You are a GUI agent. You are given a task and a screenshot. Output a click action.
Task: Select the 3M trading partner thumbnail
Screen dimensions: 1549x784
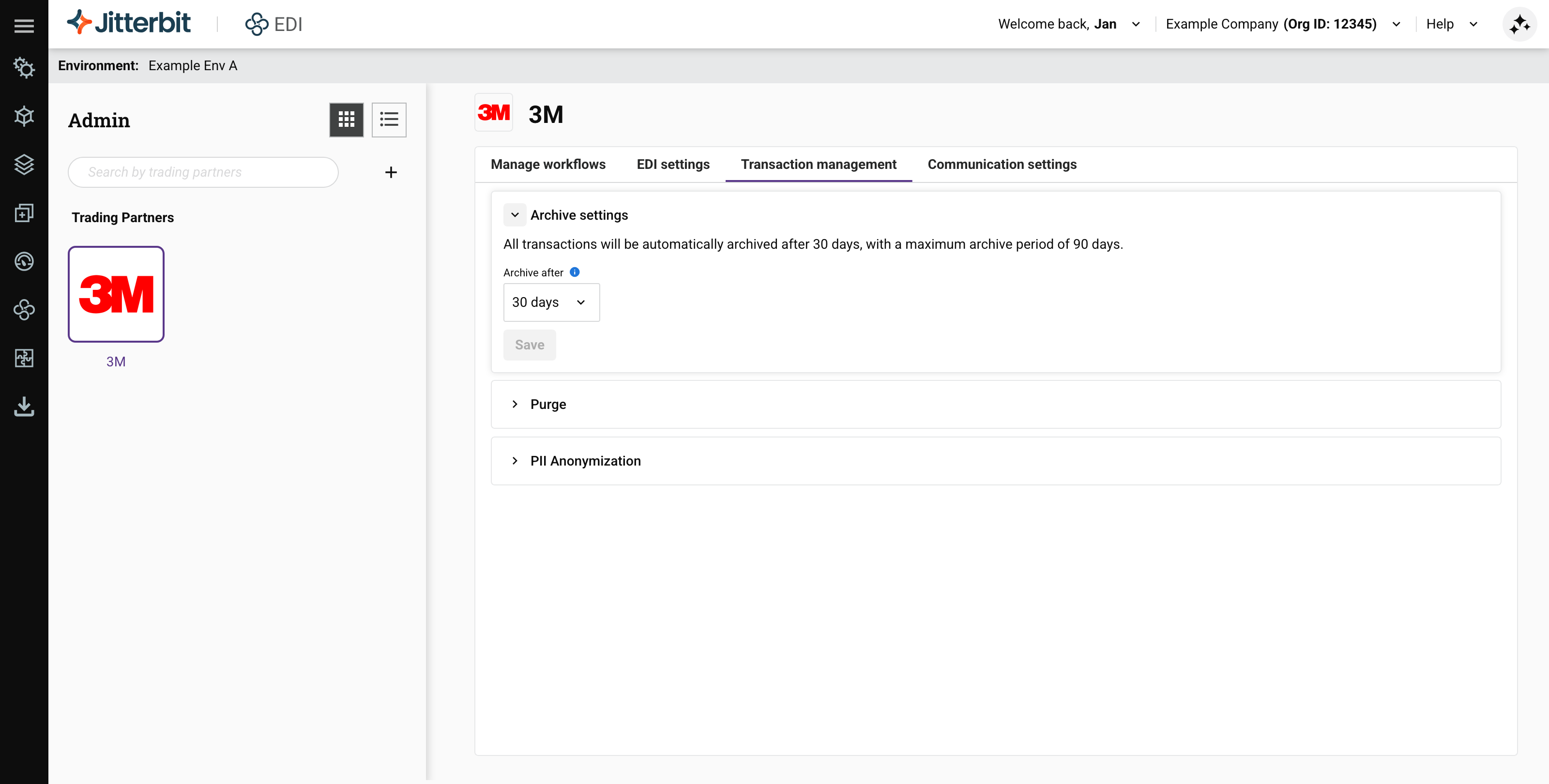pos(116,294)
